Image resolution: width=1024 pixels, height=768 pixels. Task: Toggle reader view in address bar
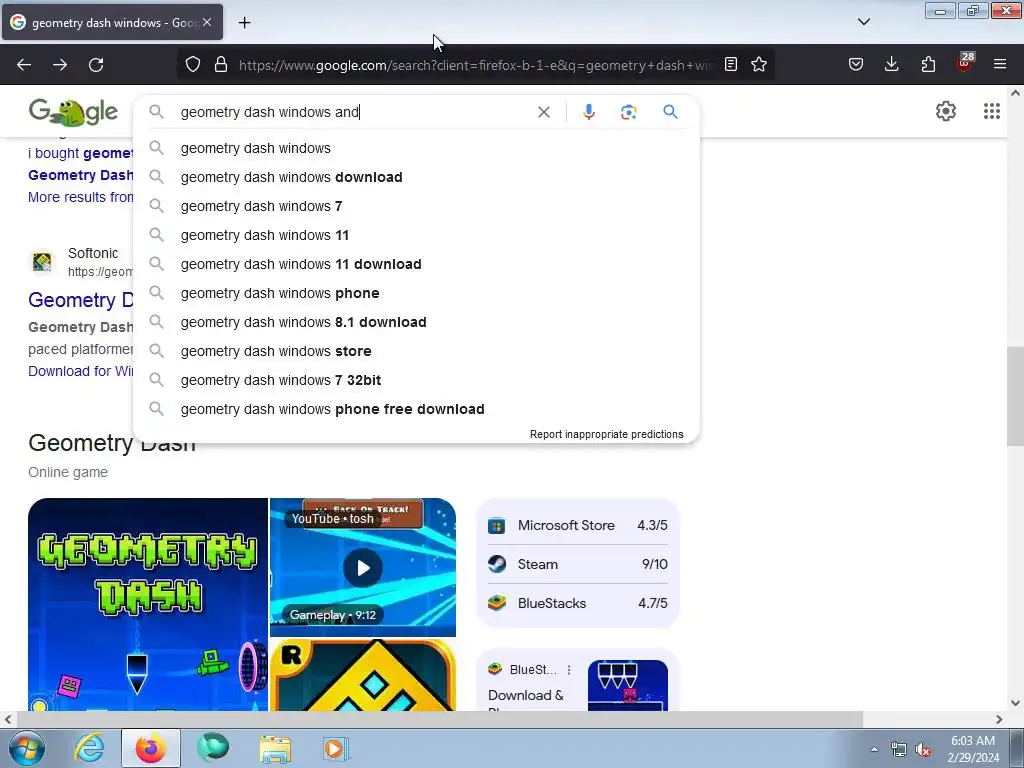[x=731, y=64]
